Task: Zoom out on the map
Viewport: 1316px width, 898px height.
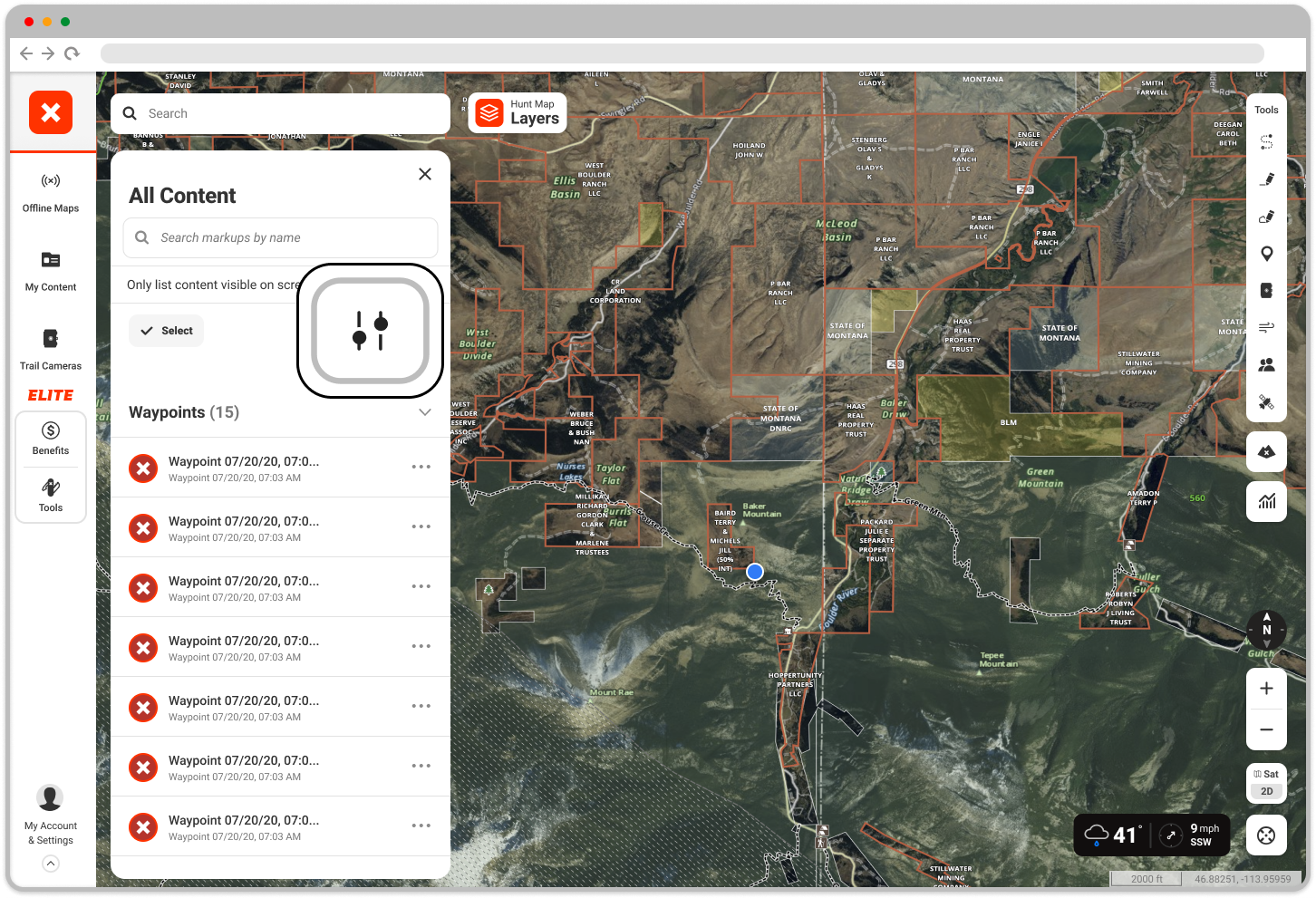Action: pos(1267,729)
